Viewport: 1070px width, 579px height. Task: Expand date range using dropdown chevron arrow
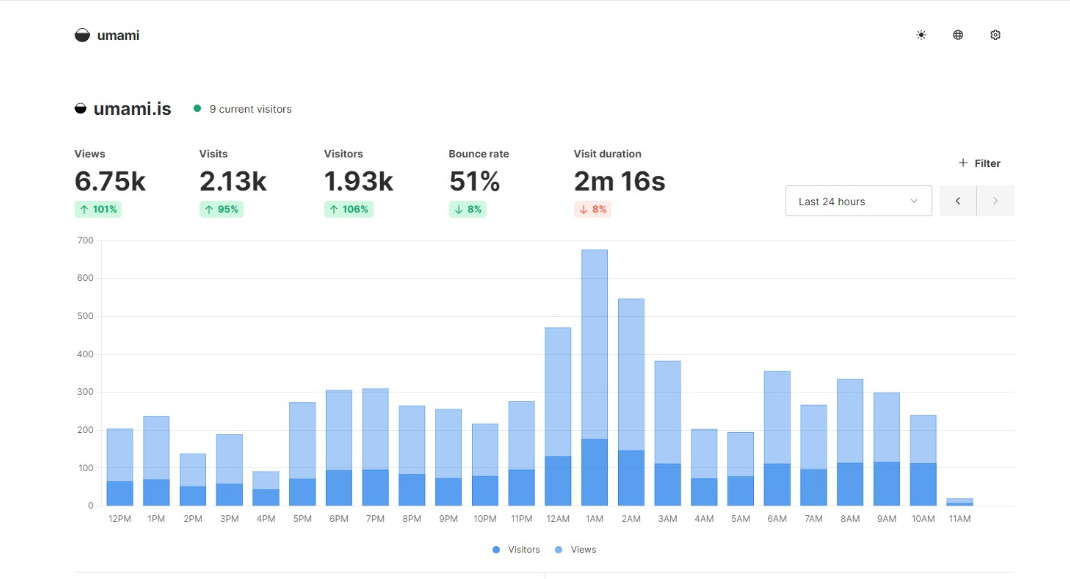[x=914, y=201]
